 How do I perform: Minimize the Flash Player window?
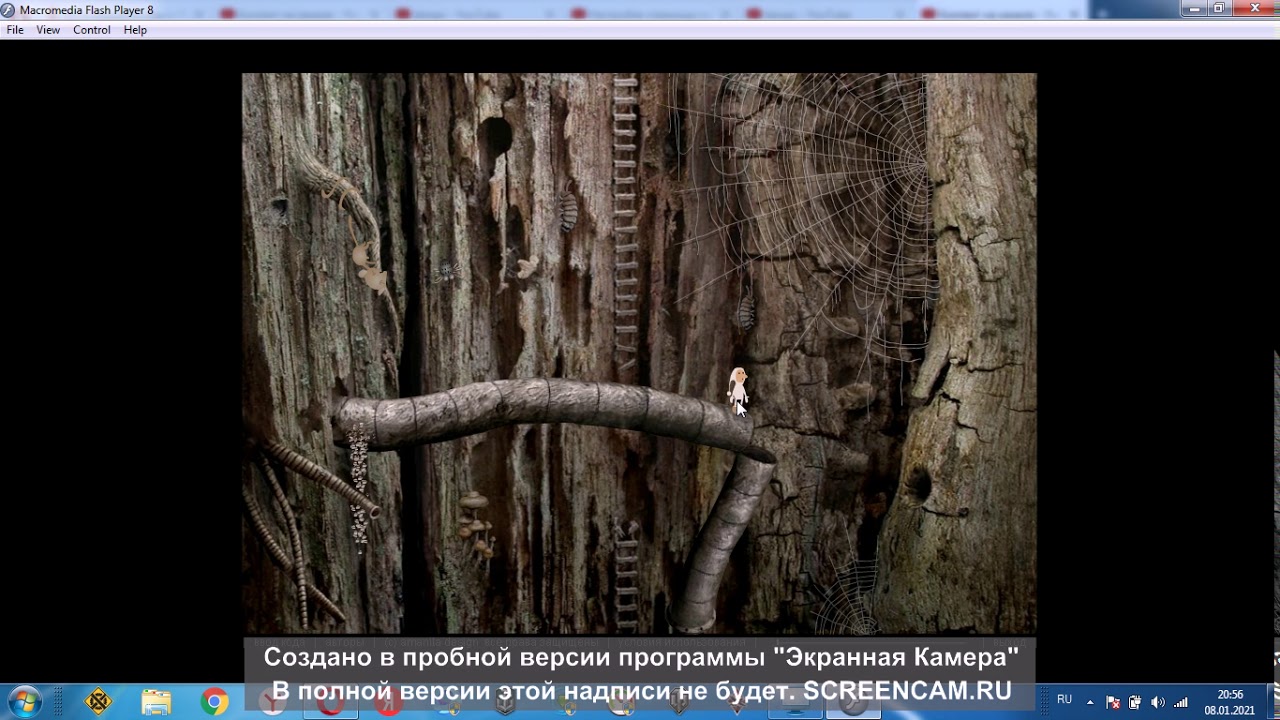(1194, 8)
